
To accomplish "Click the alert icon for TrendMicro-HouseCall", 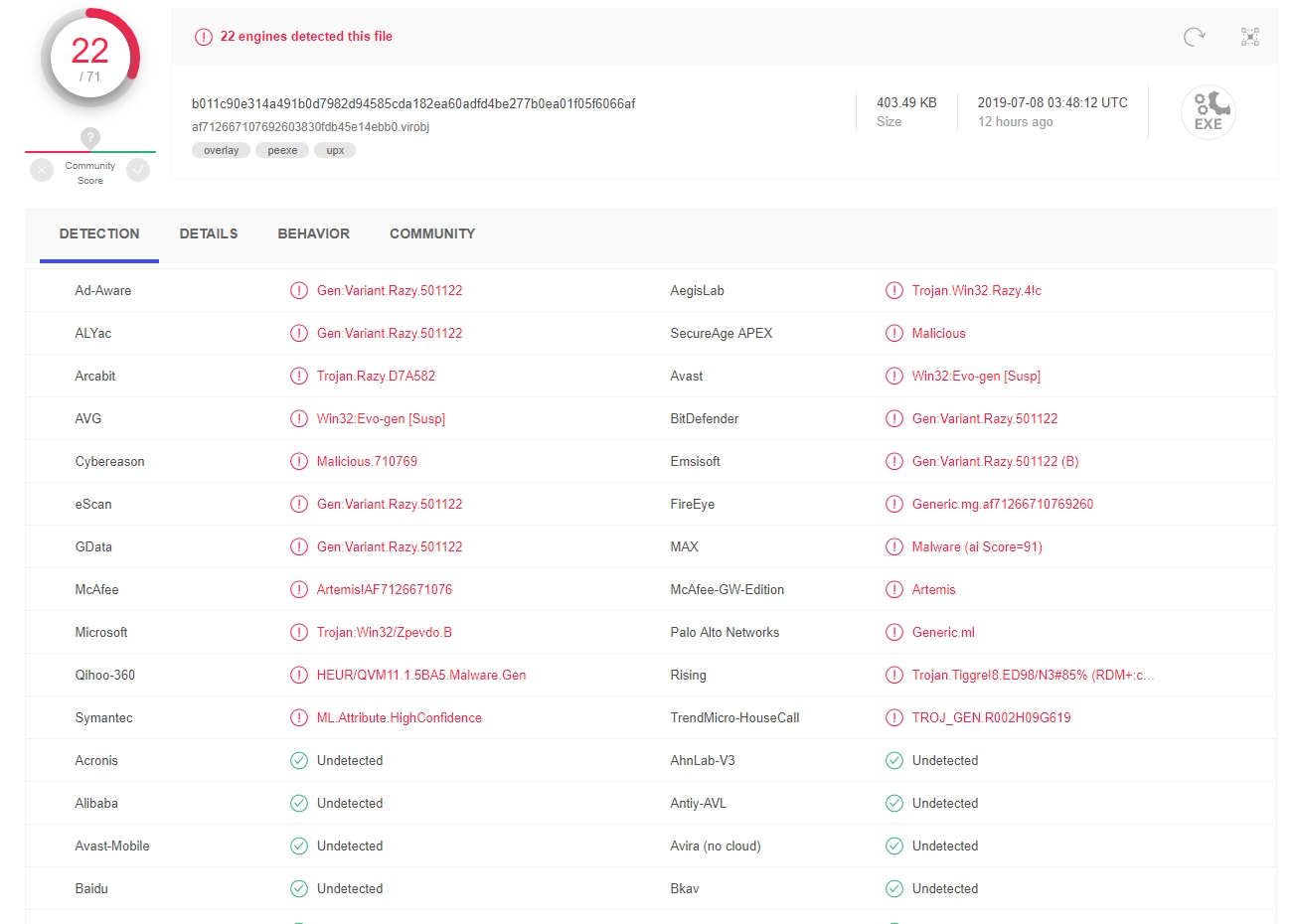I will 894,717.
